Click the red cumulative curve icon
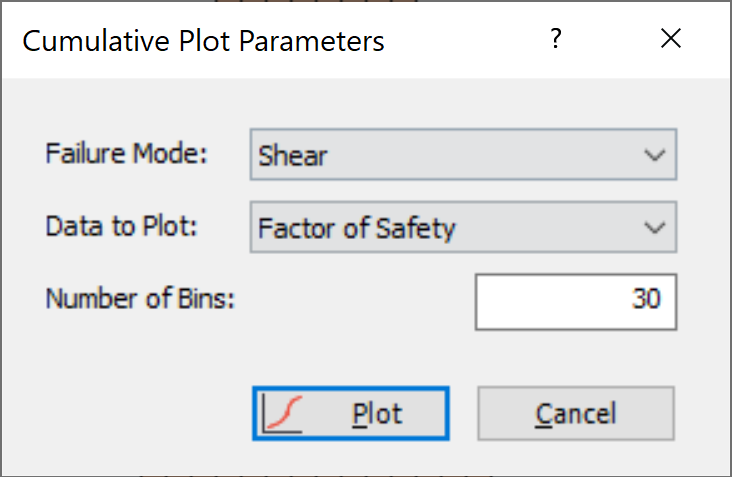 [x=282, y=414]
